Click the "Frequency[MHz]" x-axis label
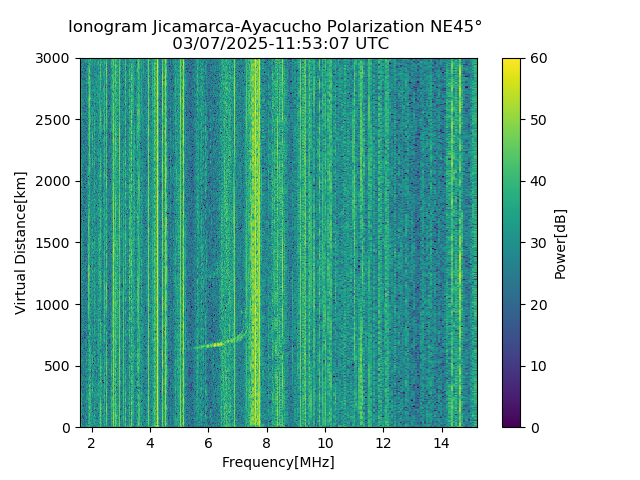 [x=278, y=462]
